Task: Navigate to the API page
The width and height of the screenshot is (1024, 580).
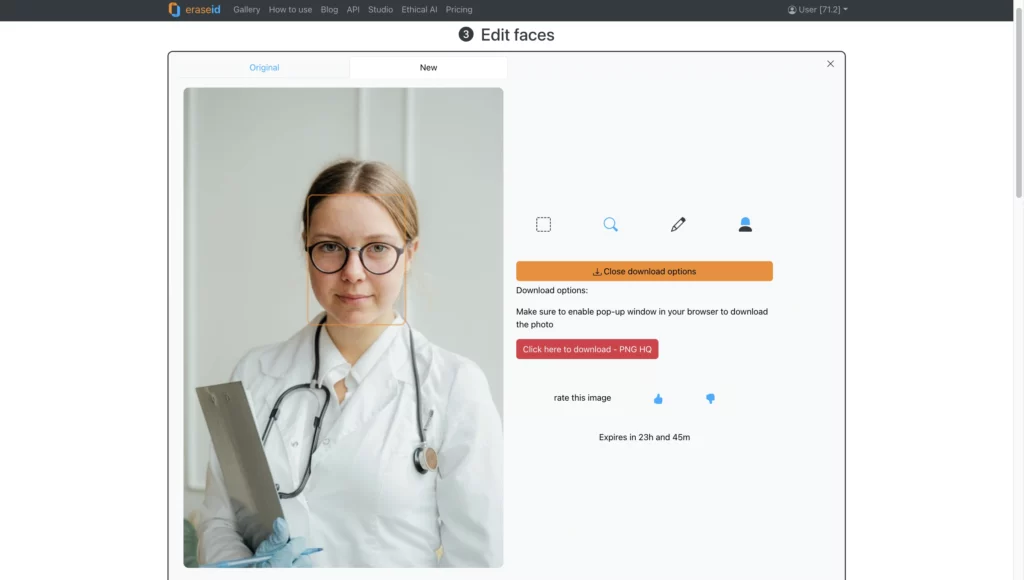Action: pos(353,10)
